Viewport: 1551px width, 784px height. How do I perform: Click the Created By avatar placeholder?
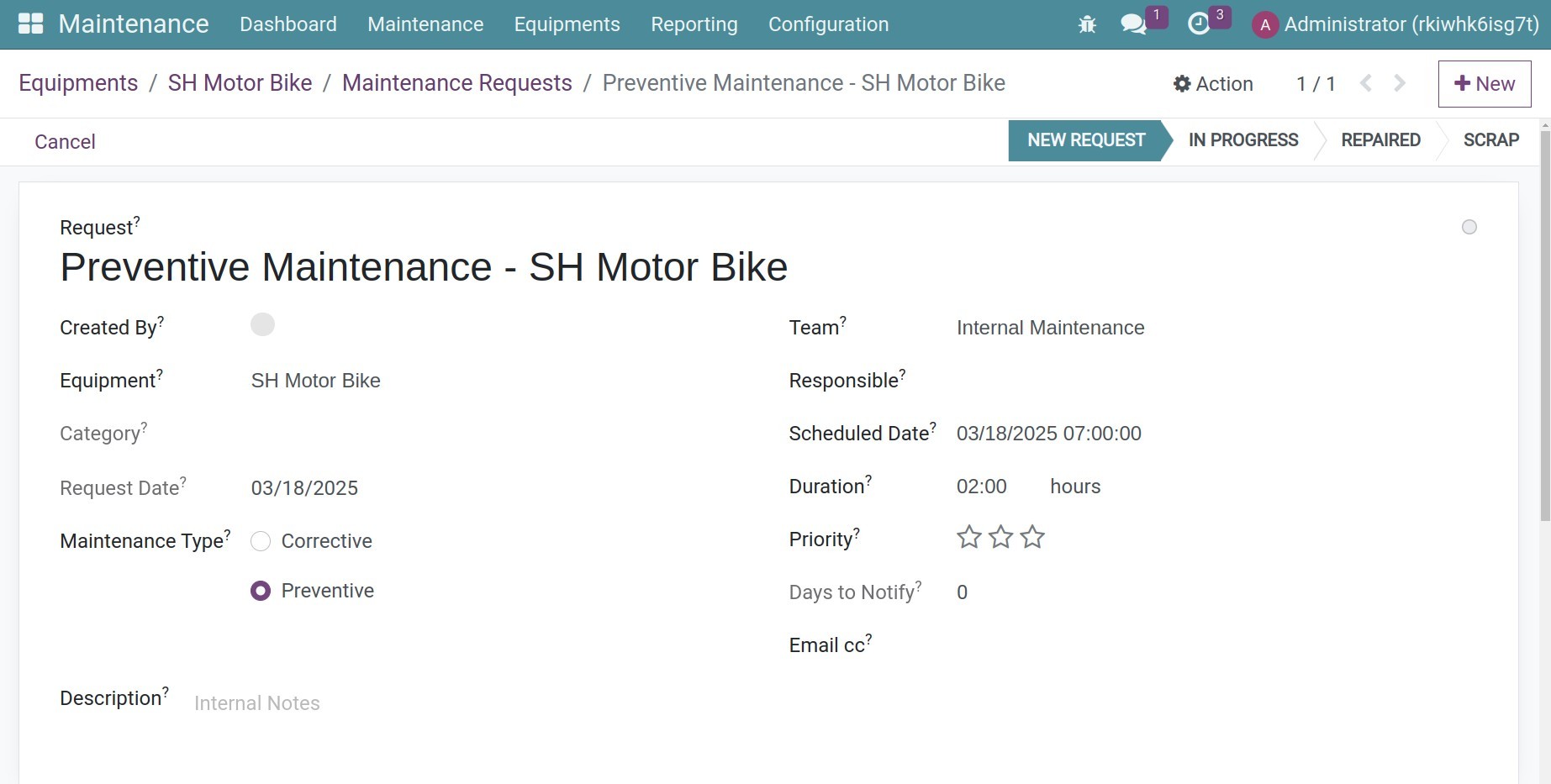[262, 324]
